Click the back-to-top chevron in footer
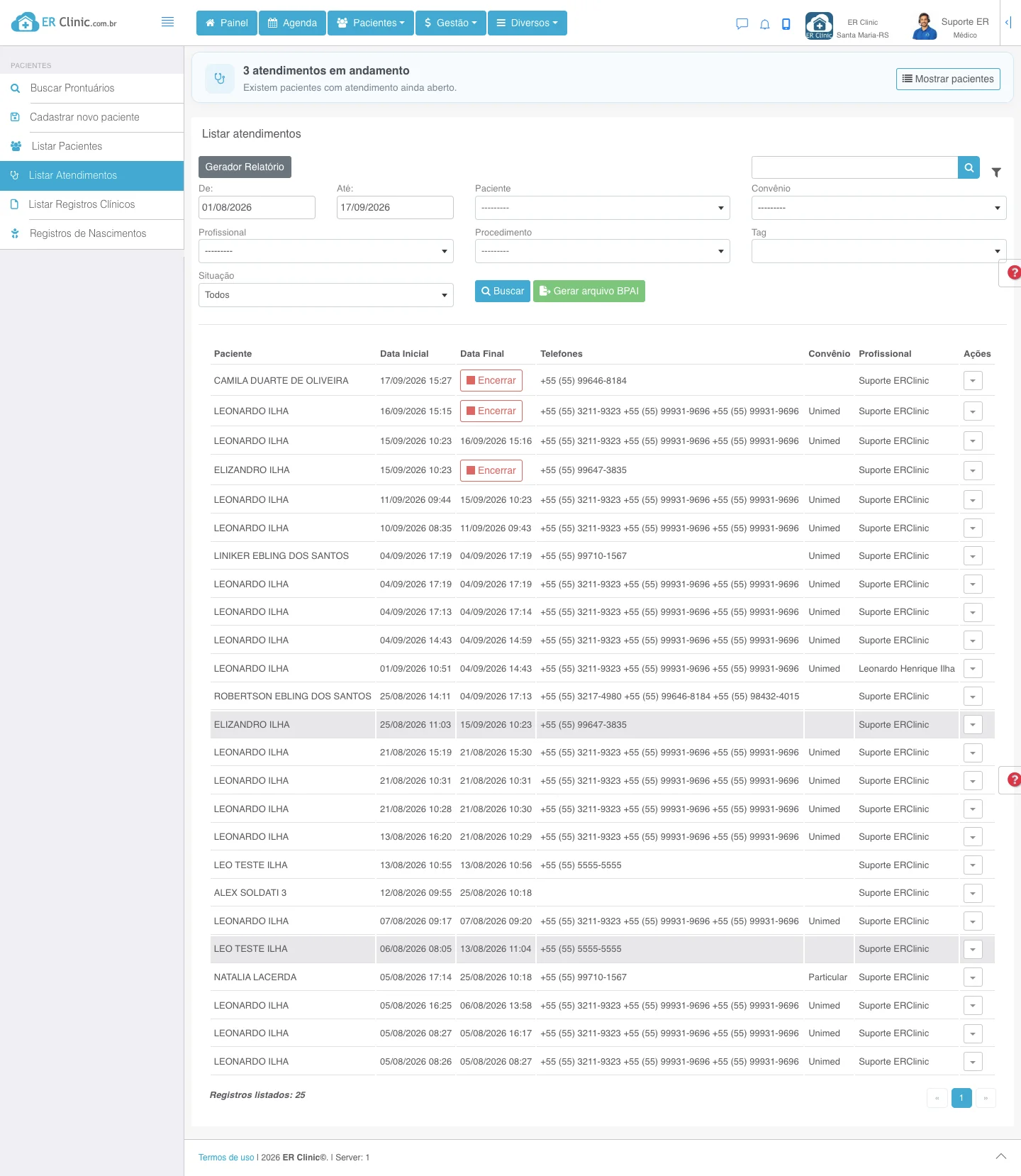Screen dimensions: 1021x1176 pos(1001,1156)
